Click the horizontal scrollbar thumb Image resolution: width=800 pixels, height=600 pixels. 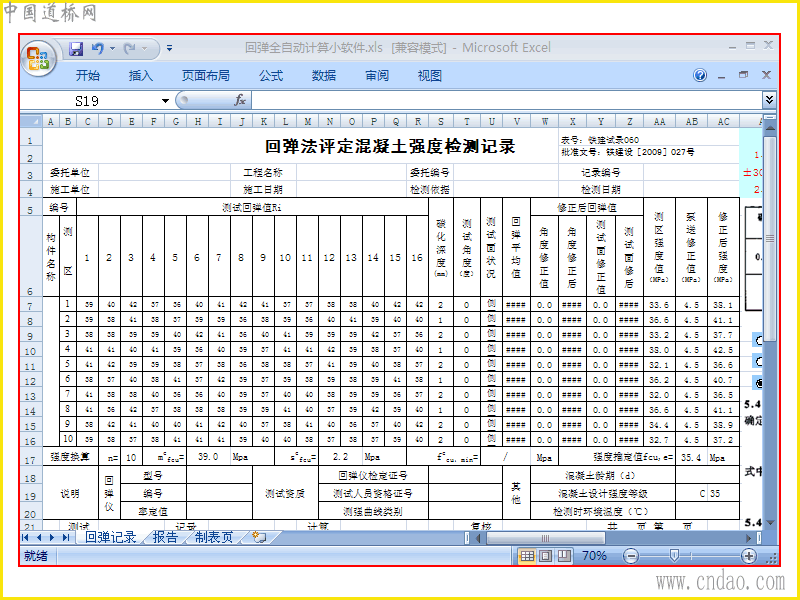point(545,538)
